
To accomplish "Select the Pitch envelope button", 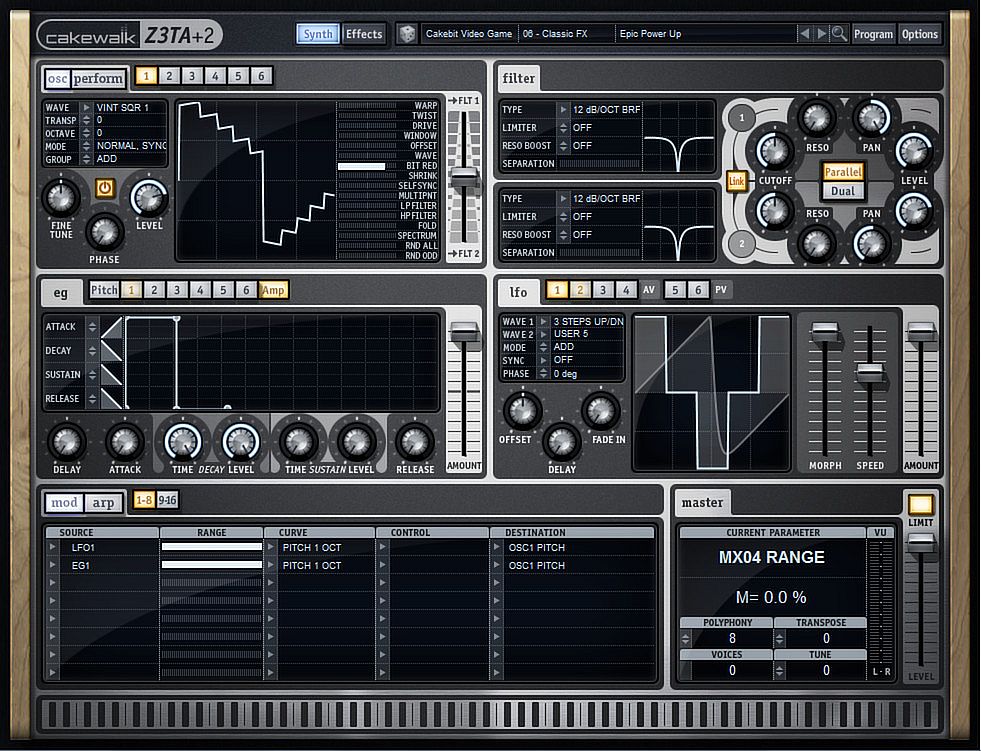I will click(104, 290).
